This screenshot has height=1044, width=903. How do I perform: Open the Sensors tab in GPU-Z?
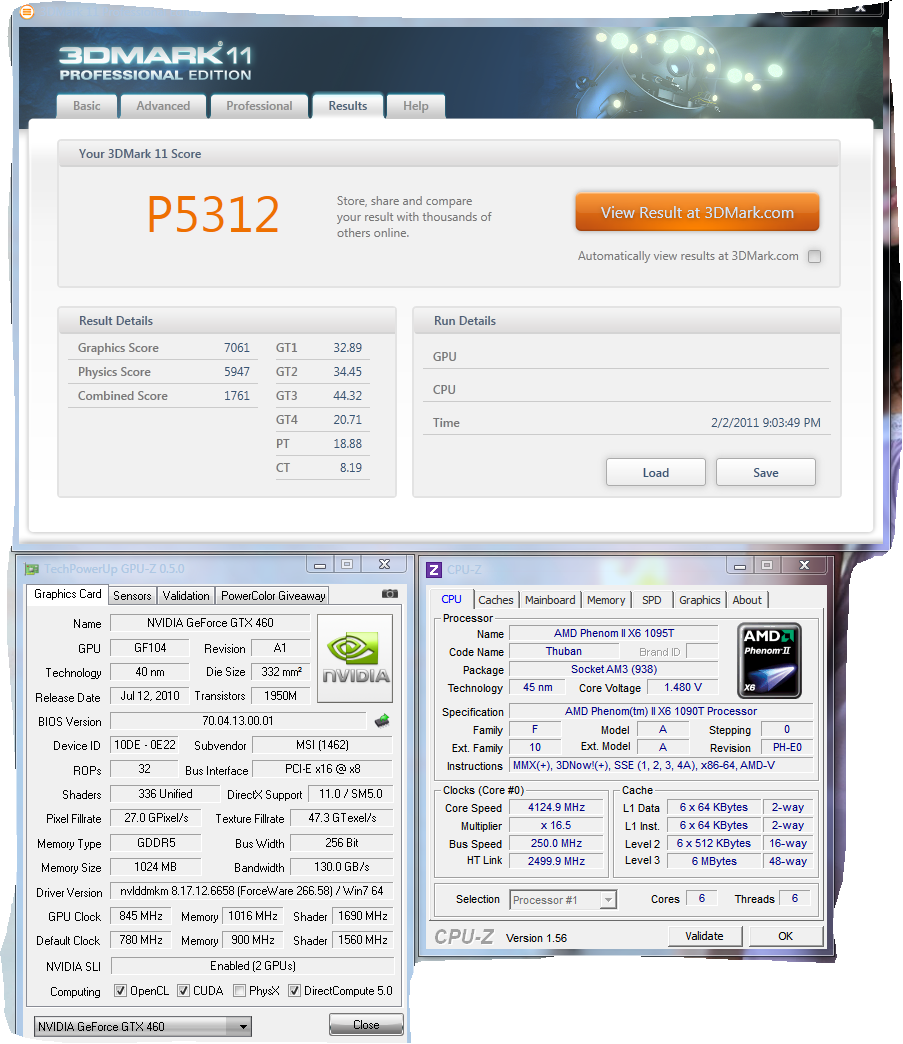(132, 596)
